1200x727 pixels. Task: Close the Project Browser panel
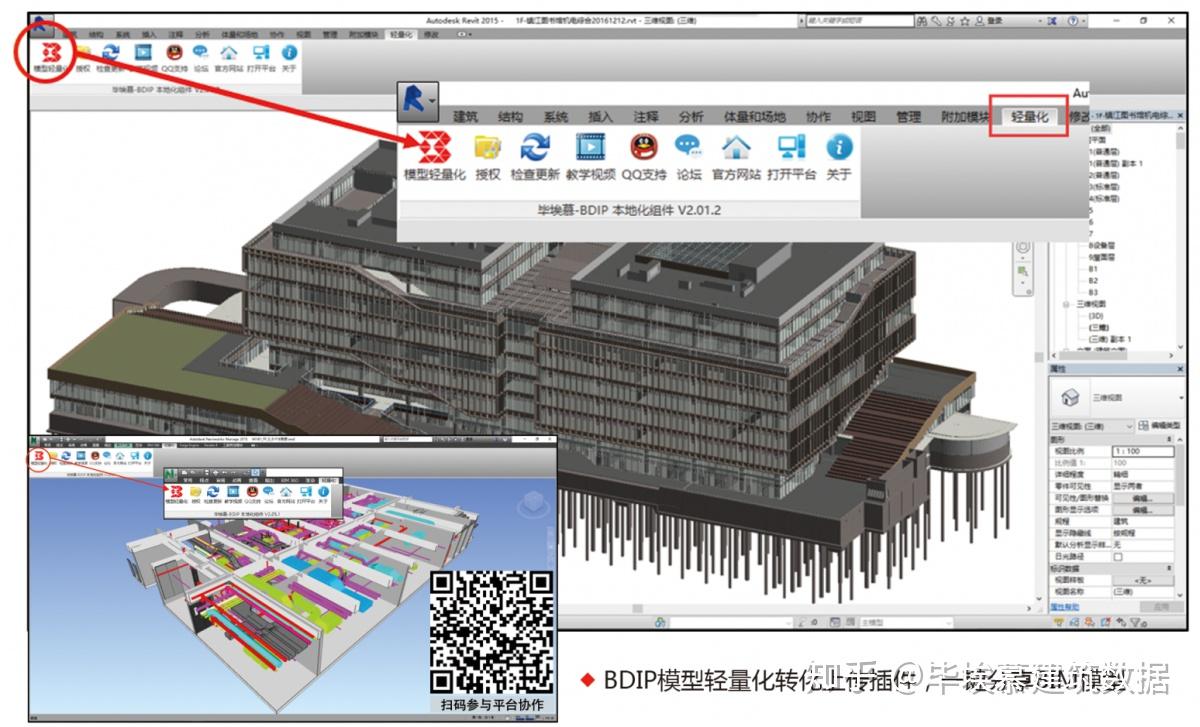pyautogui.click(x=1180, y=115)
